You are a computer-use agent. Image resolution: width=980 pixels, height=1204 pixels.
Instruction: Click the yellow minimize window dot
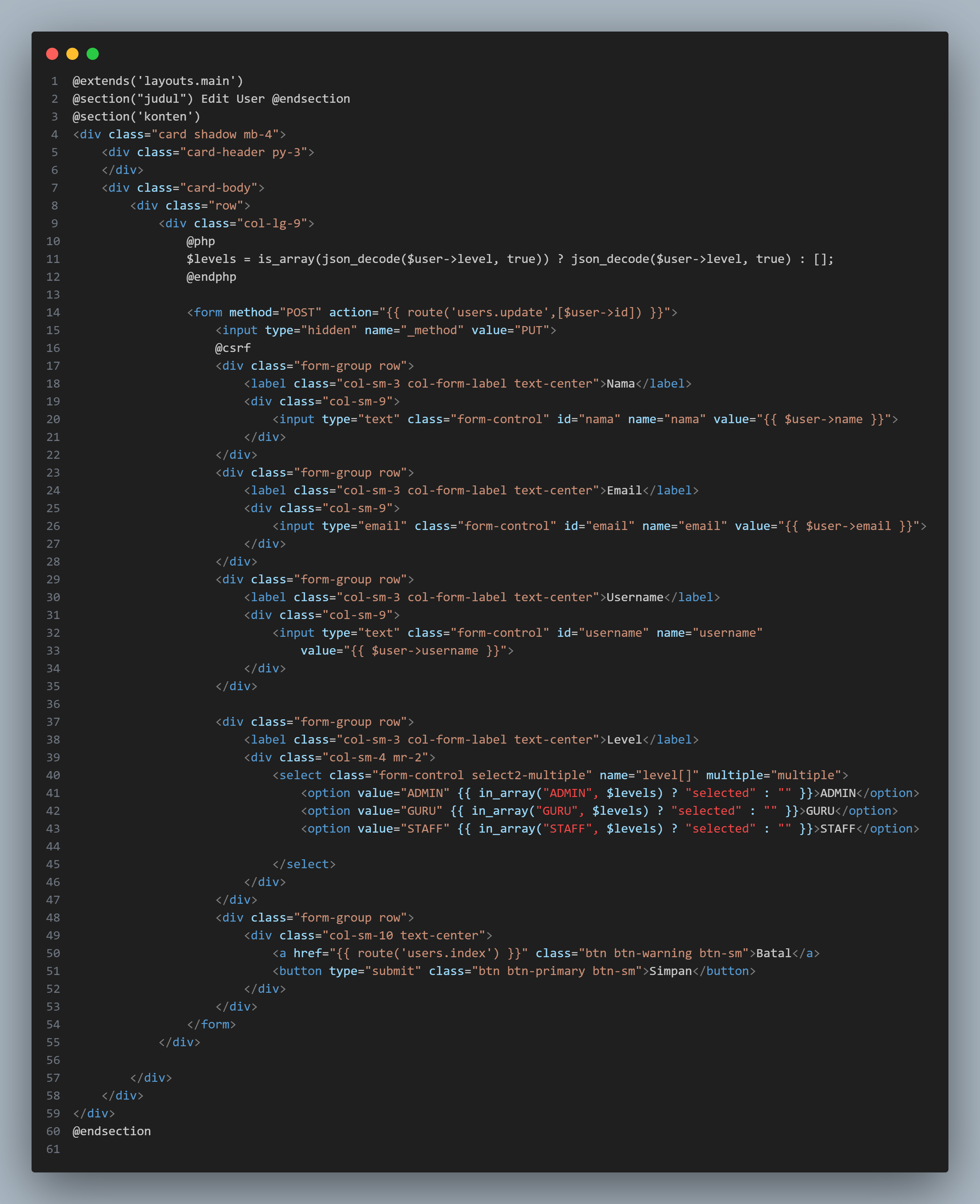coord(72,54)
